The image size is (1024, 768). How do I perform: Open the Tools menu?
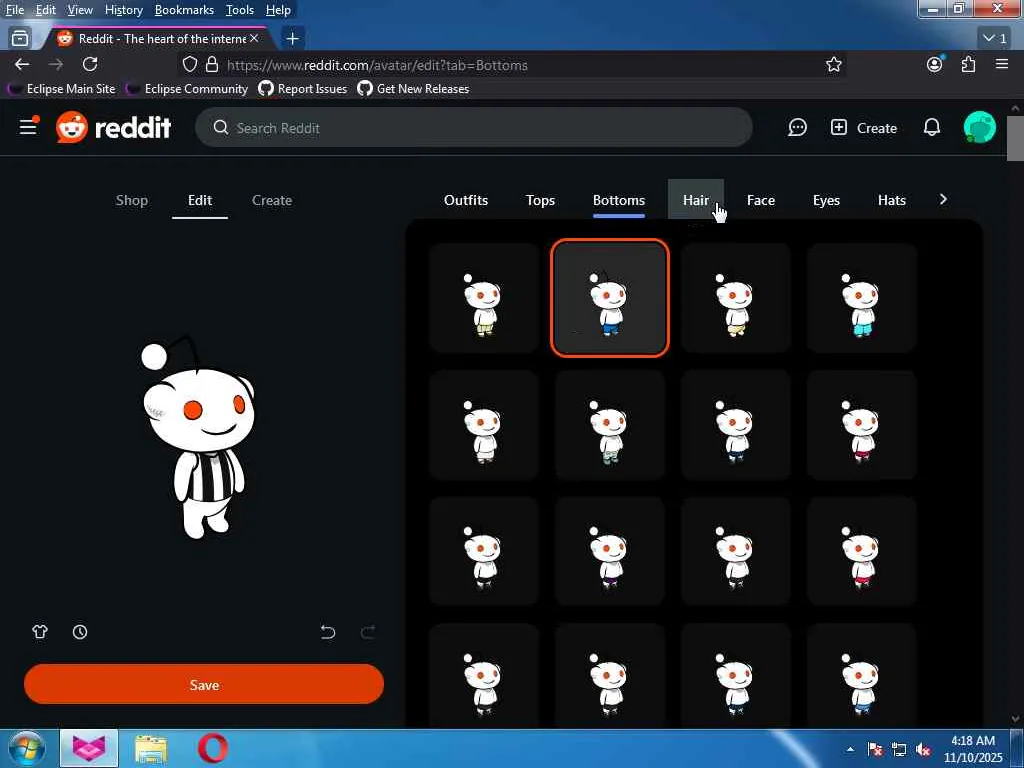click(240, 10)
